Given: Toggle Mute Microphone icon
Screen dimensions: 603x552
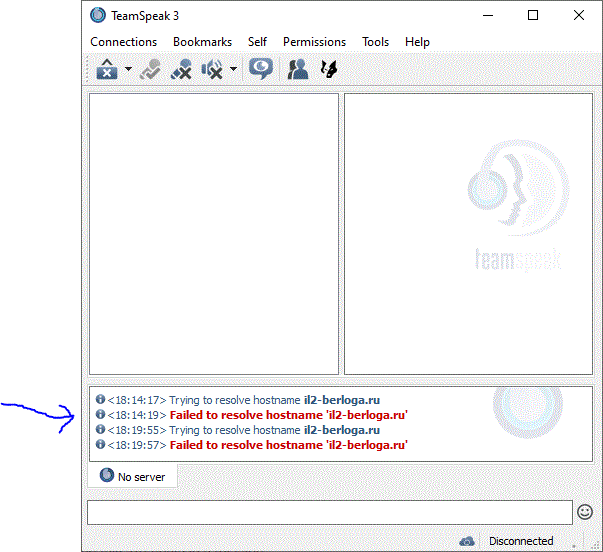Looking at the screenshot, I should 181,69.
